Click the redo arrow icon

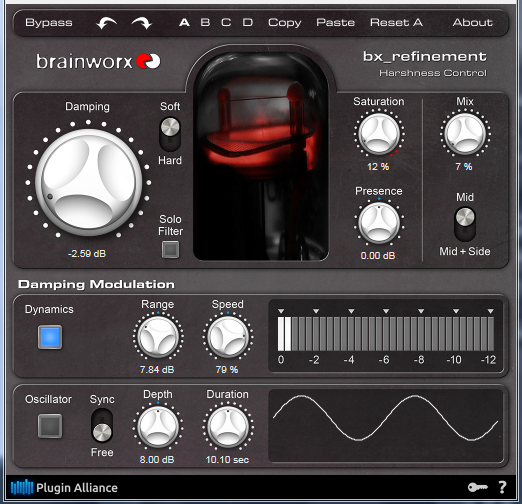coord(142,23)
